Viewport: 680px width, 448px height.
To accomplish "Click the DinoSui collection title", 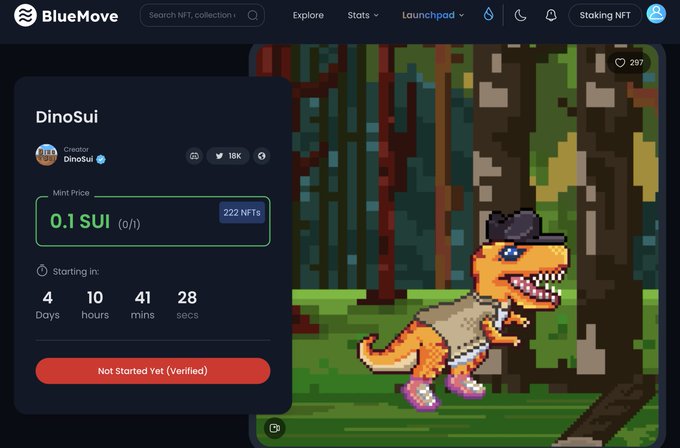I will [x=67, y=117].
